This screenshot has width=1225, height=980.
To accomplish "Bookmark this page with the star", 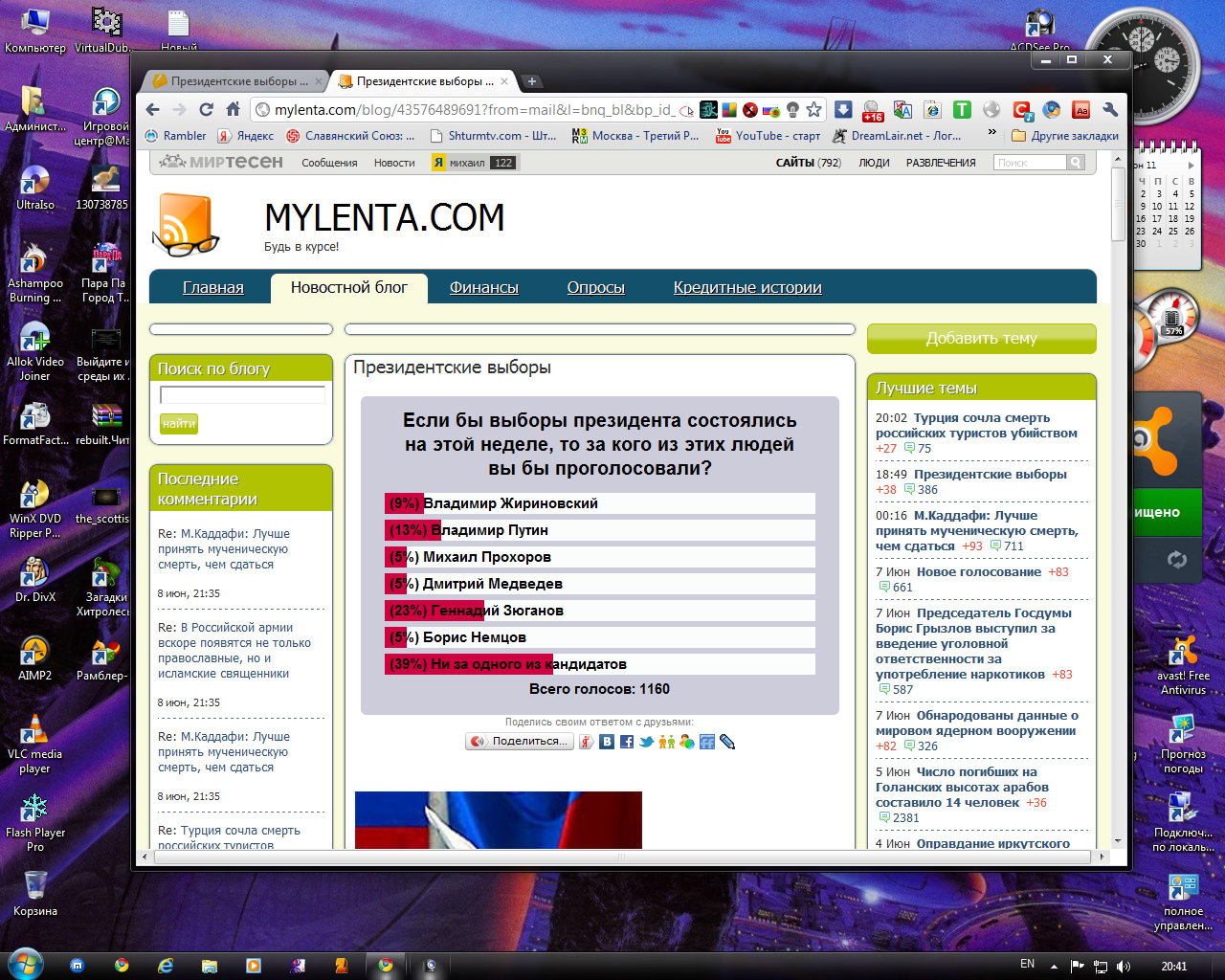I will point(813,109).
